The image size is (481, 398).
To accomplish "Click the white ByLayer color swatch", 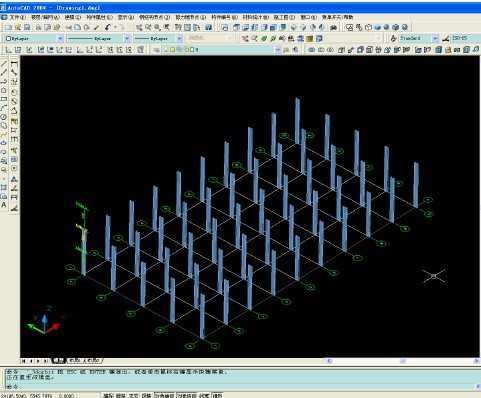I will pos(9,39).
